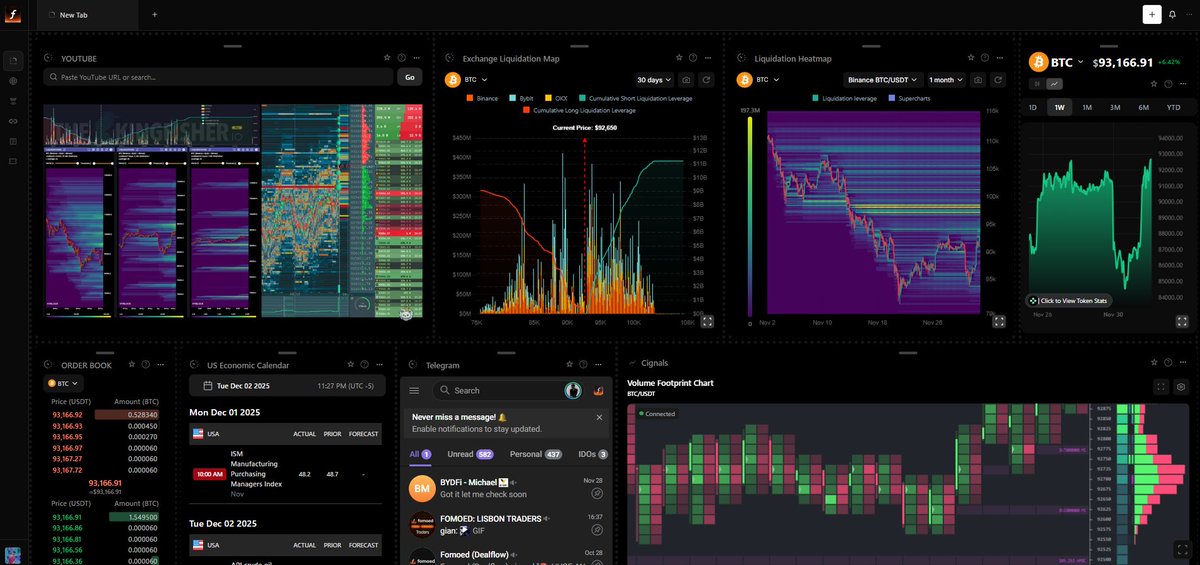Dismiss the Never miss a message banner
The image size is (1200, 565).
tap(599, 417)
